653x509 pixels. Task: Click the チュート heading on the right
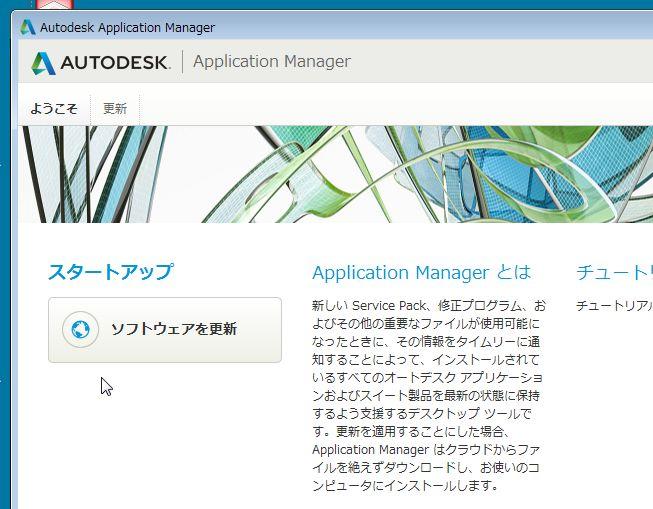pyautogui.click(x=615, y=273)
